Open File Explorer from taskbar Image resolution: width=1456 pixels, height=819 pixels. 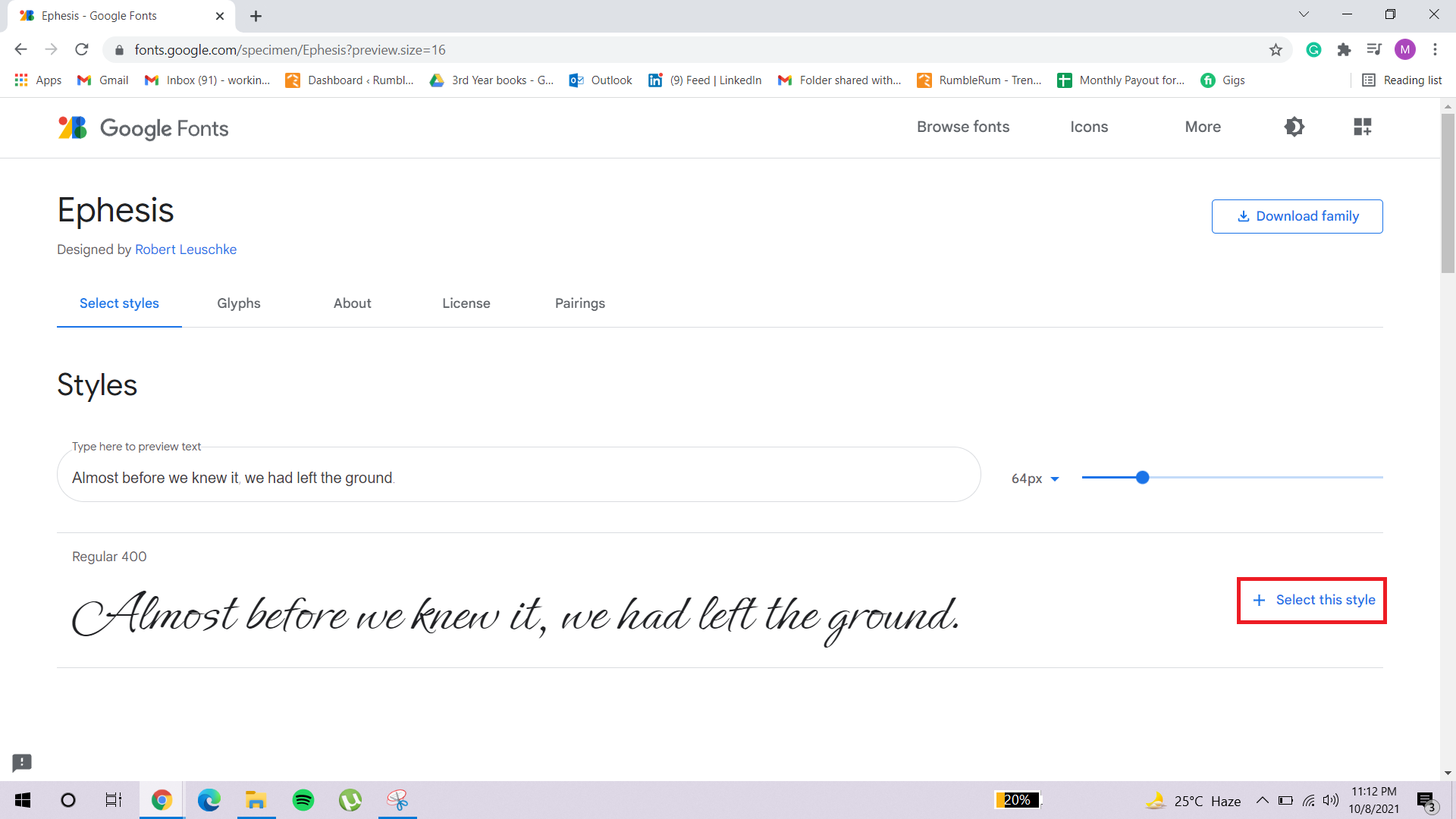pyautogui.click(x=256, y=800)
